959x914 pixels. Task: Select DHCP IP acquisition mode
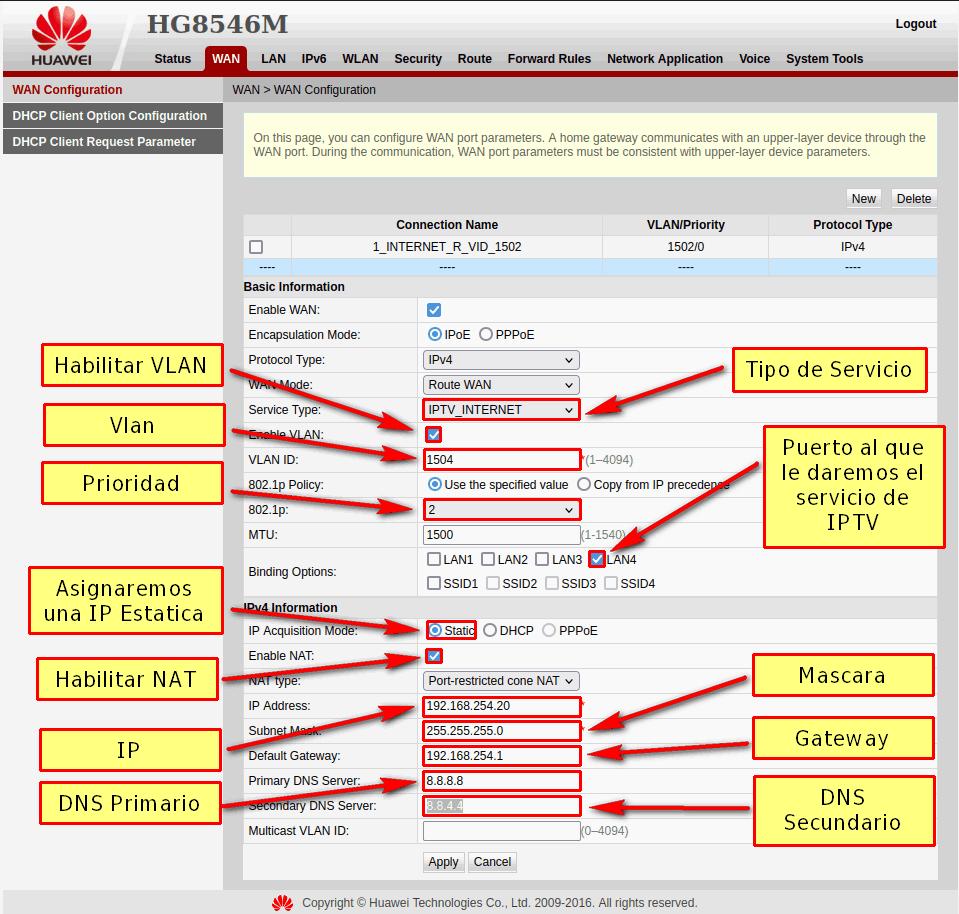click(490, 631)
